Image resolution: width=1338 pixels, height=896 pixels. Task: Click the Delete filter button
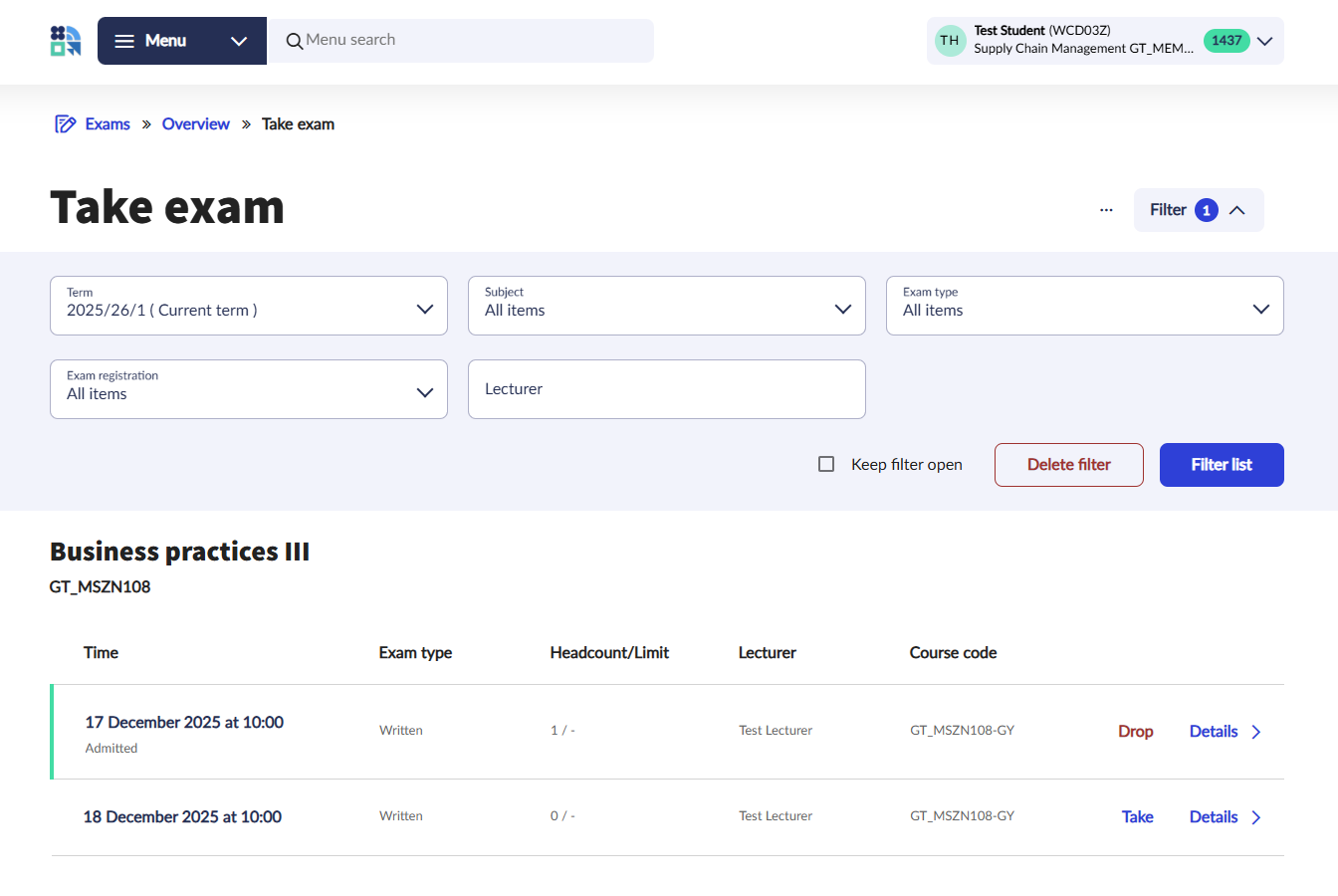[1068, 465]
